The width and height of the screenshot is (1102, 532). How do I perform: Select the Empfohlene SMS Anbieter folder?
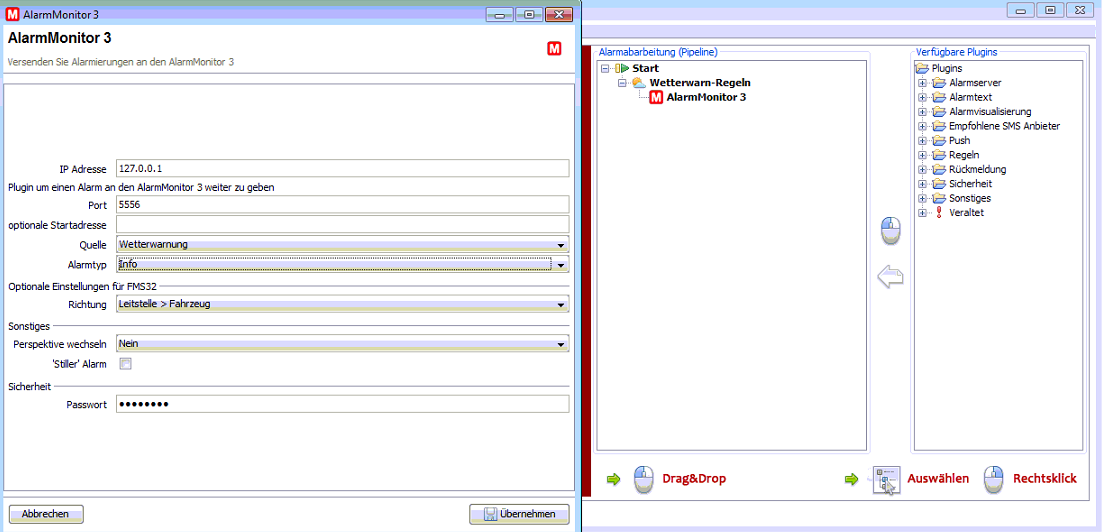coord(1004,126)
